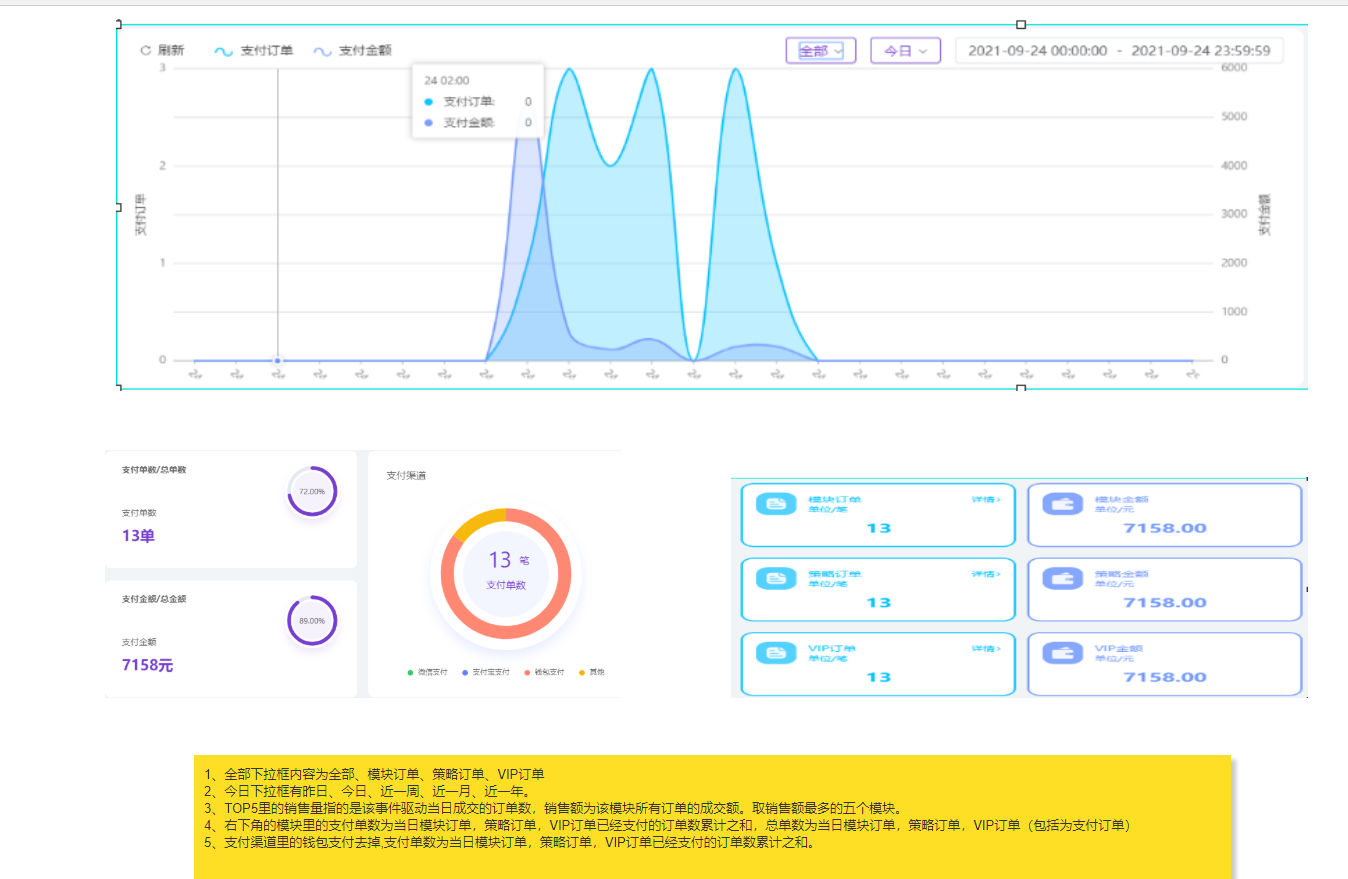Click the 模块订单 card icon
Image resolution: width=1348 pixels, height=879 pixels.
point(775,505)
